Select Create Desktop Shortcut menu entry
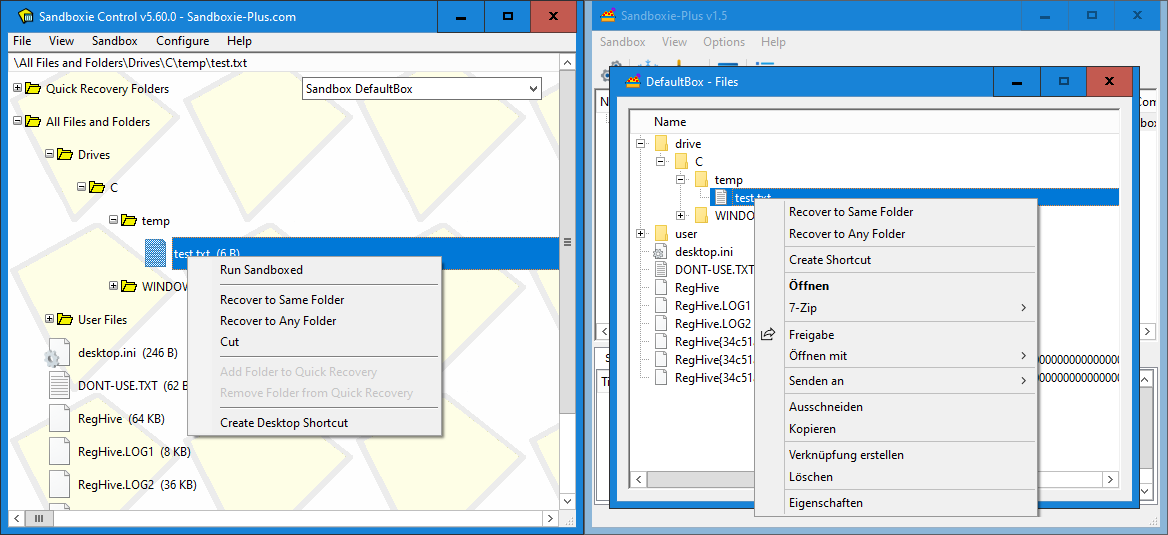 click(284, 423)
